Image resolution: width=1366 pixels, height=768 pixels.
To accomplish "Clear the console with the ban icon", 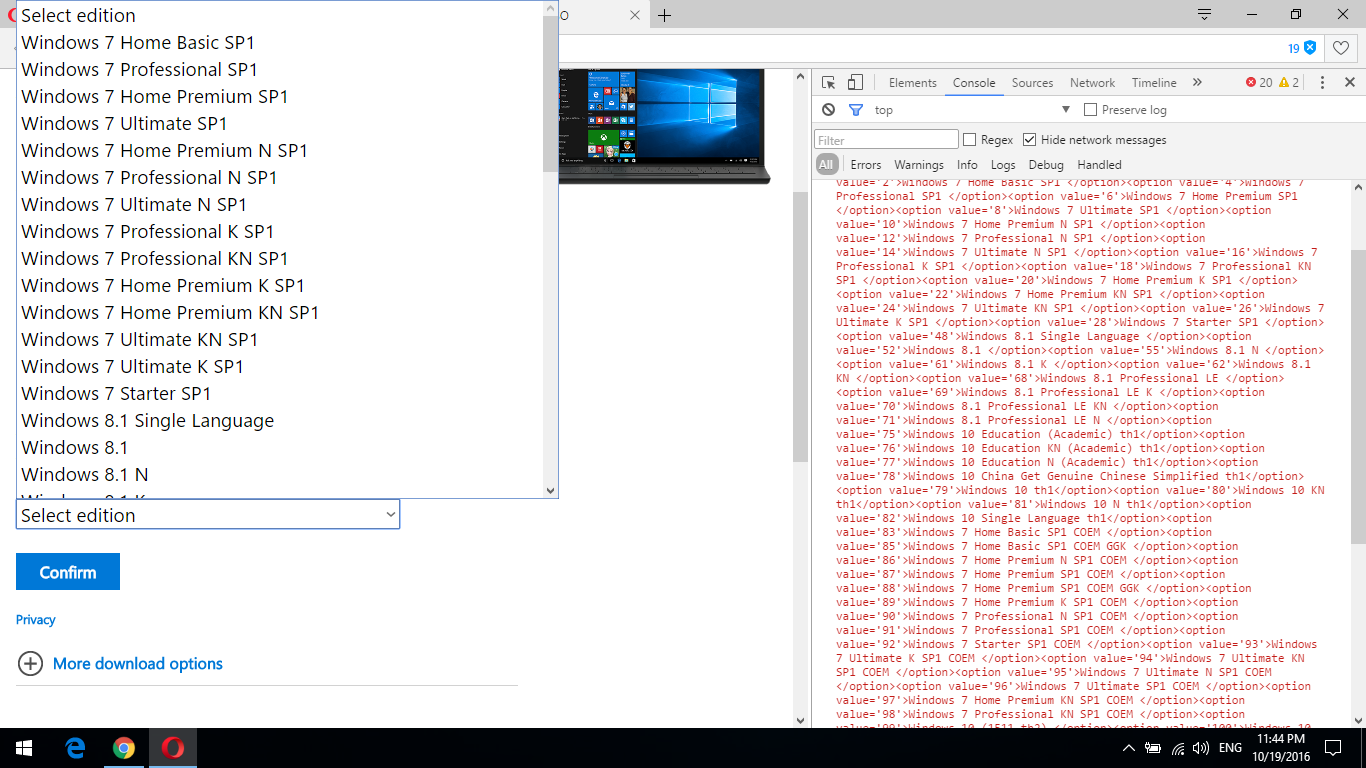I will (828, 110).
